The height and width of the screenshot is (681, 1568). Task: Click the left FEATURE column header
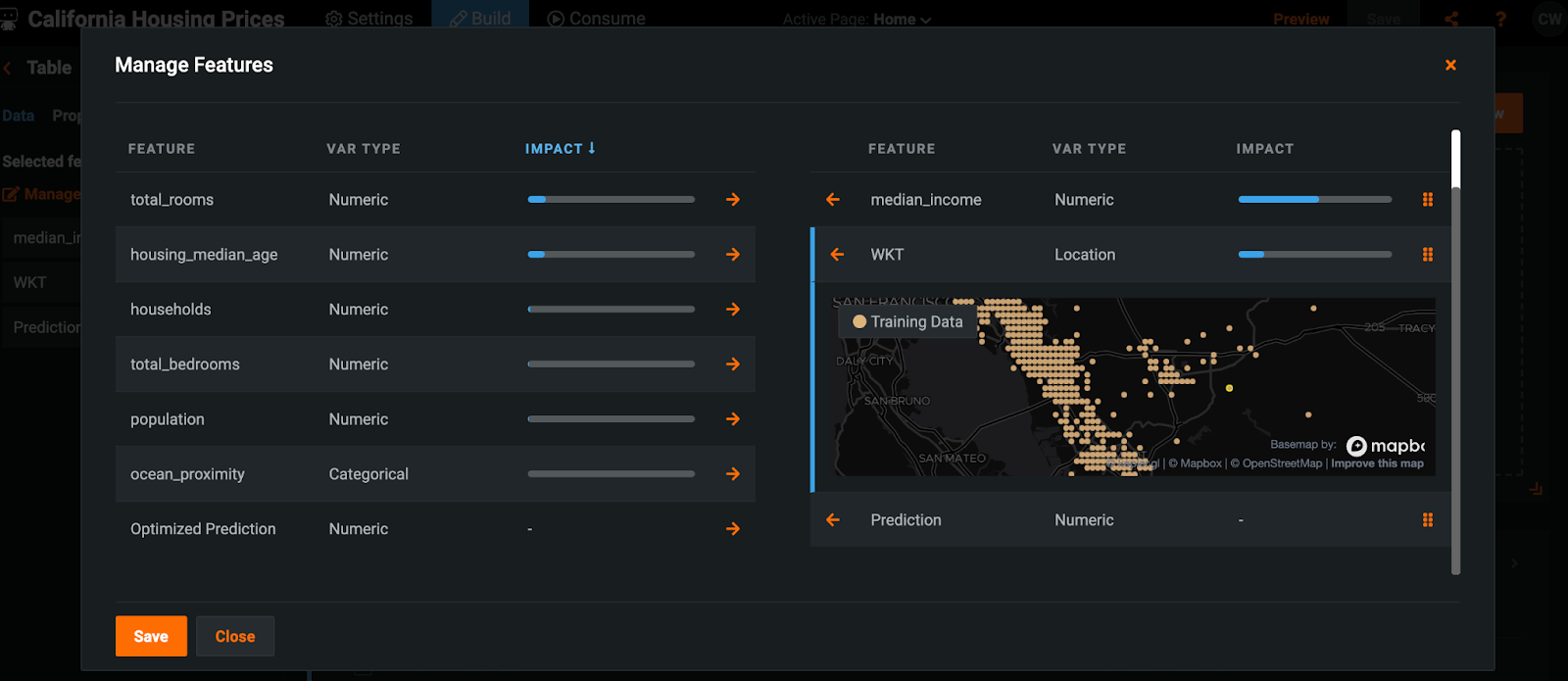pyautogui.click(x=162, y=148)
